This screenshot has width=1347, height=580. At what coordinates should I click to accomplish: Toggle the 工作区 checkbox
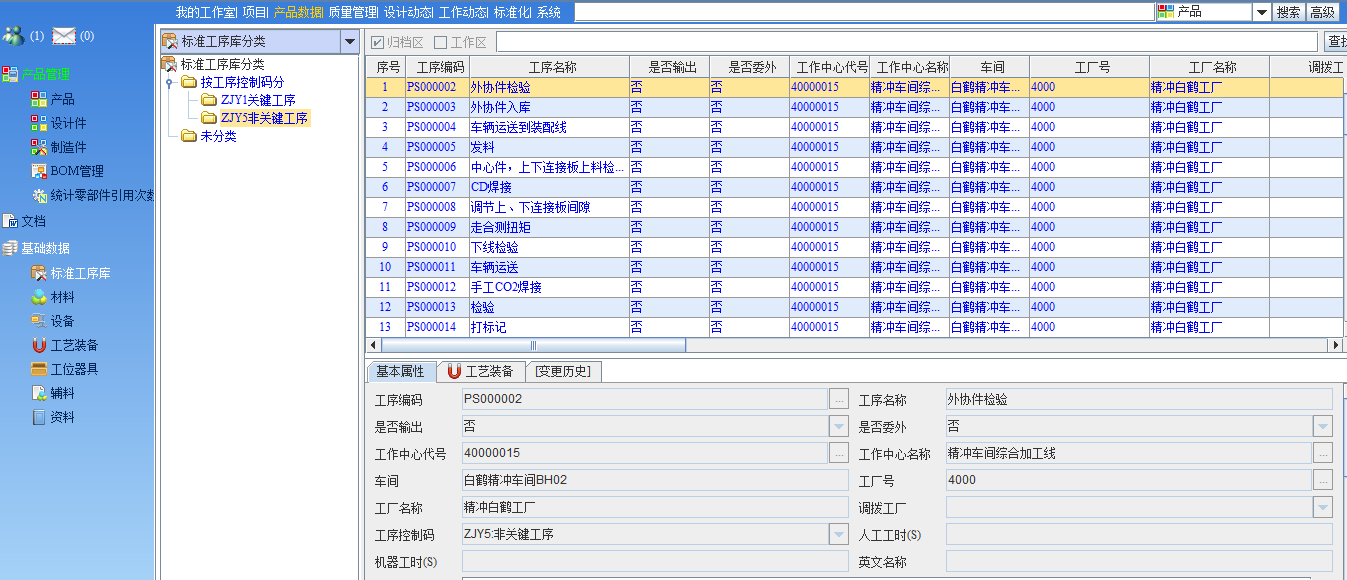click(x=441, y=42)
